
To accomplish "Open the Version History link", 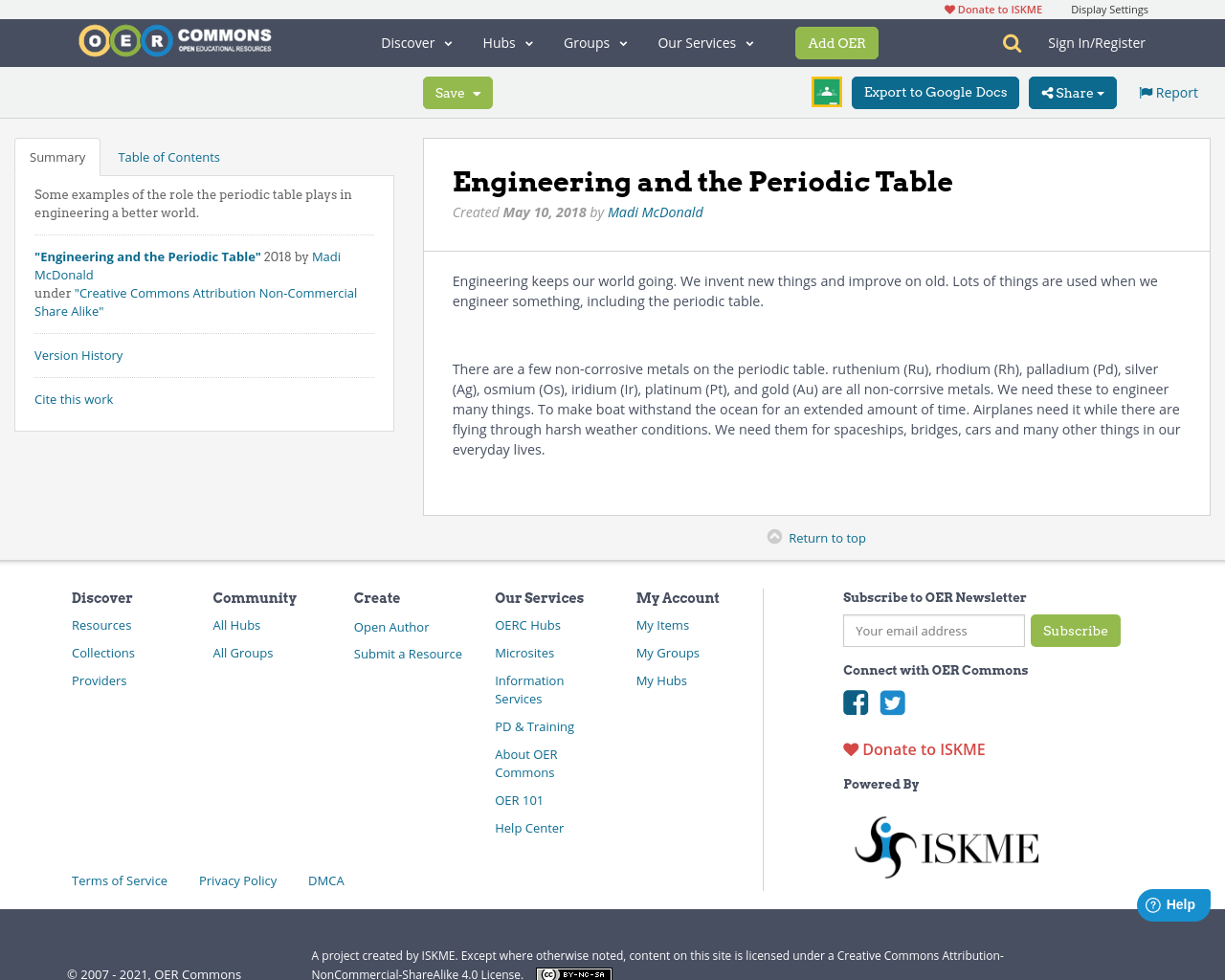I will coord(78,355).
